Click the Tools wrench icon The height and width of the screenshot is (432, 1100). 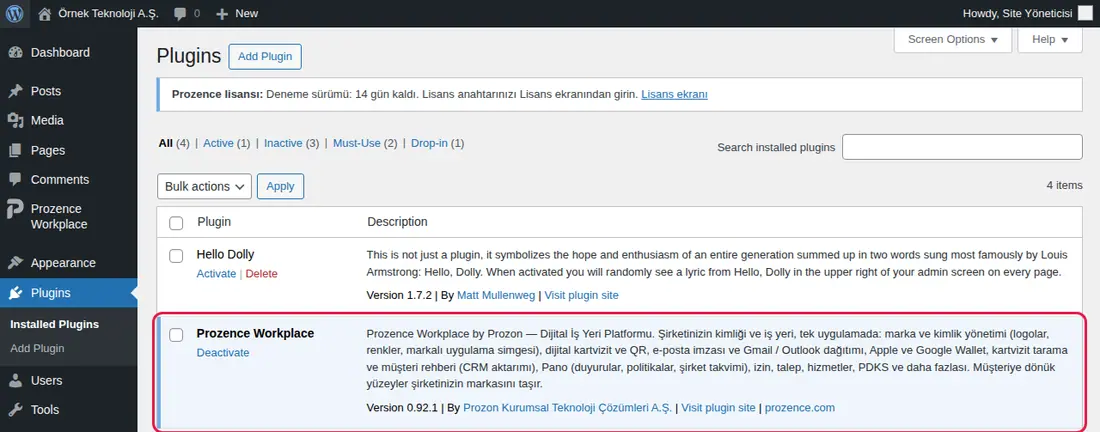(15, 410)
